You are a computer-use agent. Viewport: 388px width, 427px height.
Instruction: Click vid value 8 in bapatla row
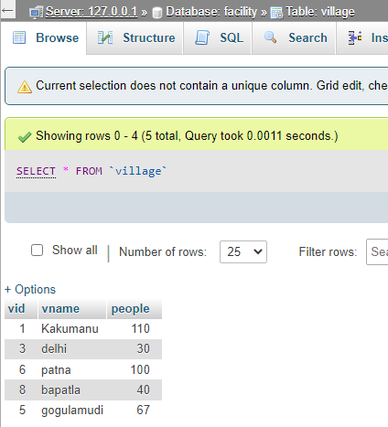click(x=22, y=390)
